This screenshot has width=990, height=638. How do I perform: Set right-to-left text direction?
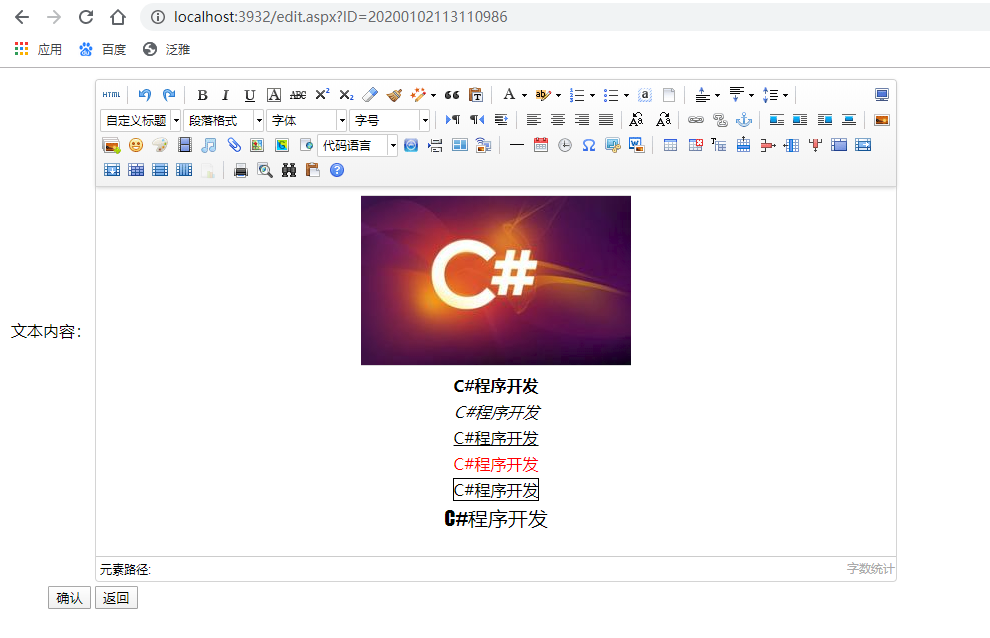point(477,119)
